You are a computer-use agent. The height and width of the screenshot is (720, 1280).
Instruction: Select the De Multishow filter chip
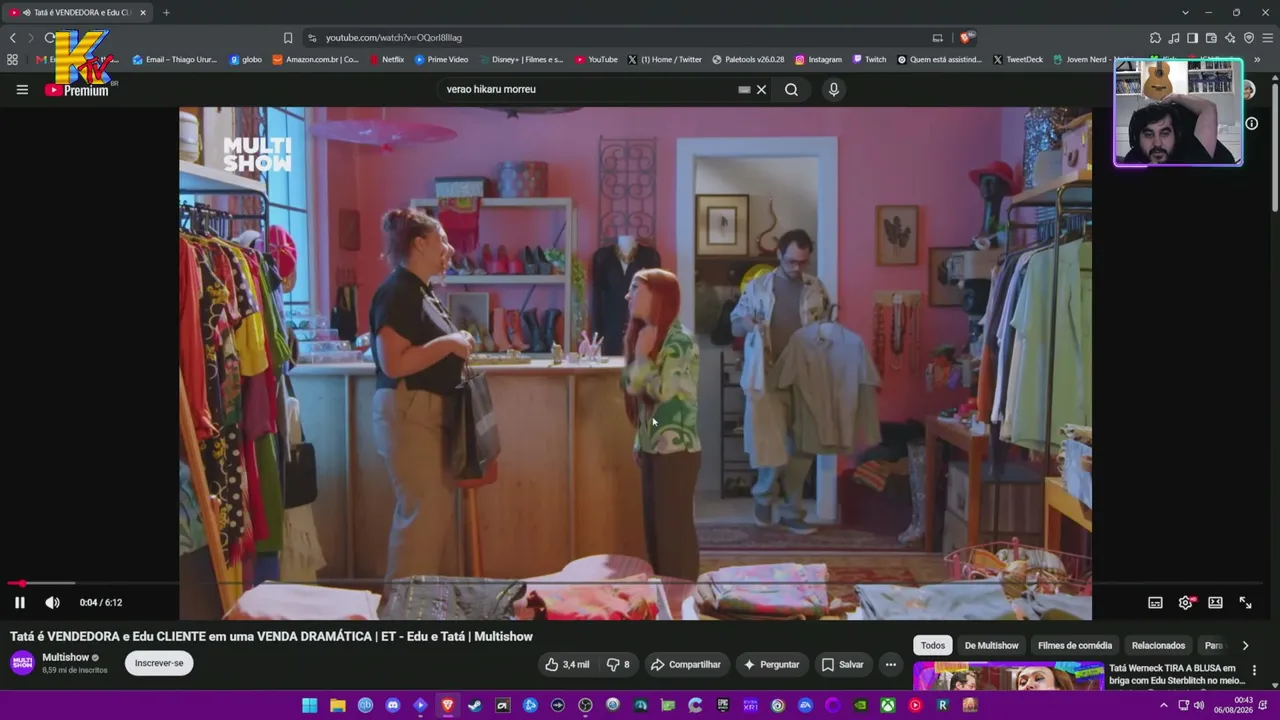[991, 645]
